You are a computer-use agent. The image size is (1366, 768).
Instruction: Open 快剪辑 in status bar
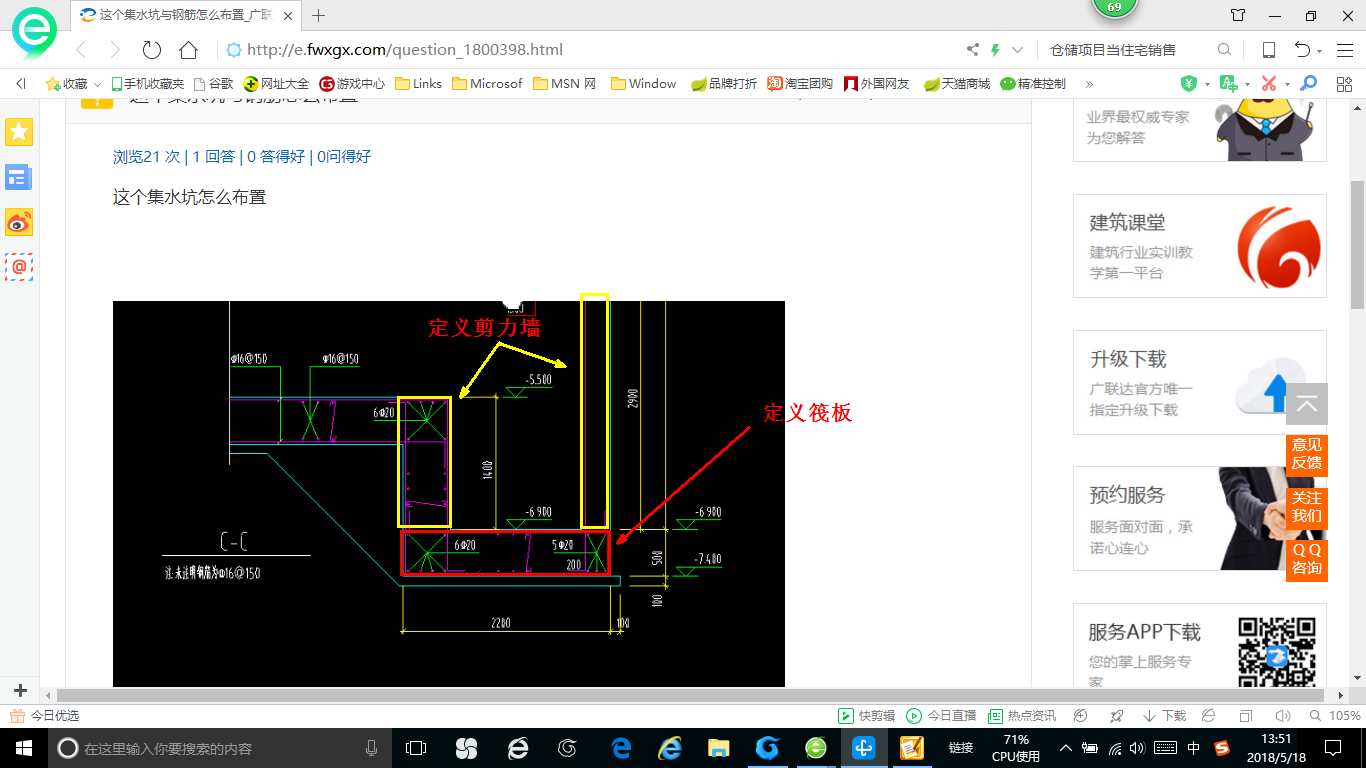[867, 716]
